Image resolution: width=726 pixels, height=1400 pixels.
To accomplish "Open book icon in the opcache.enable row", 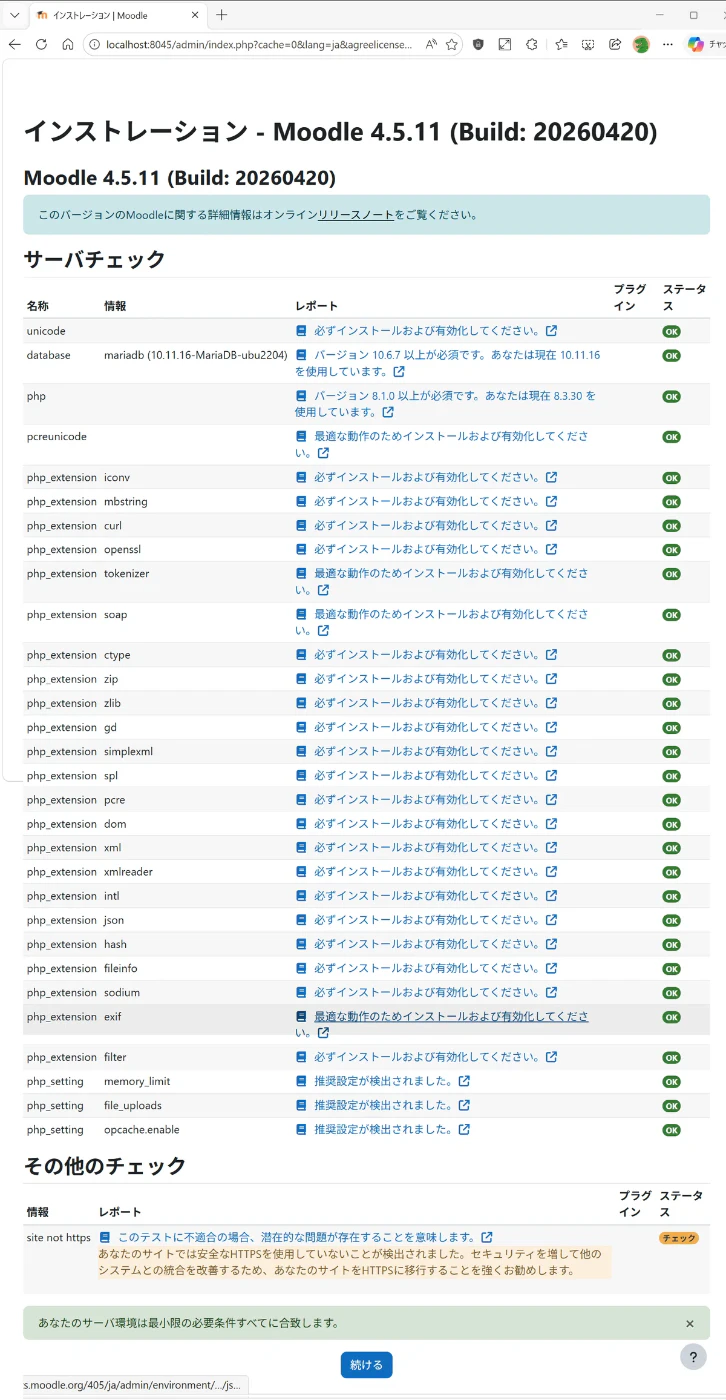I will pyautogui.click(x=301, y=1129).
